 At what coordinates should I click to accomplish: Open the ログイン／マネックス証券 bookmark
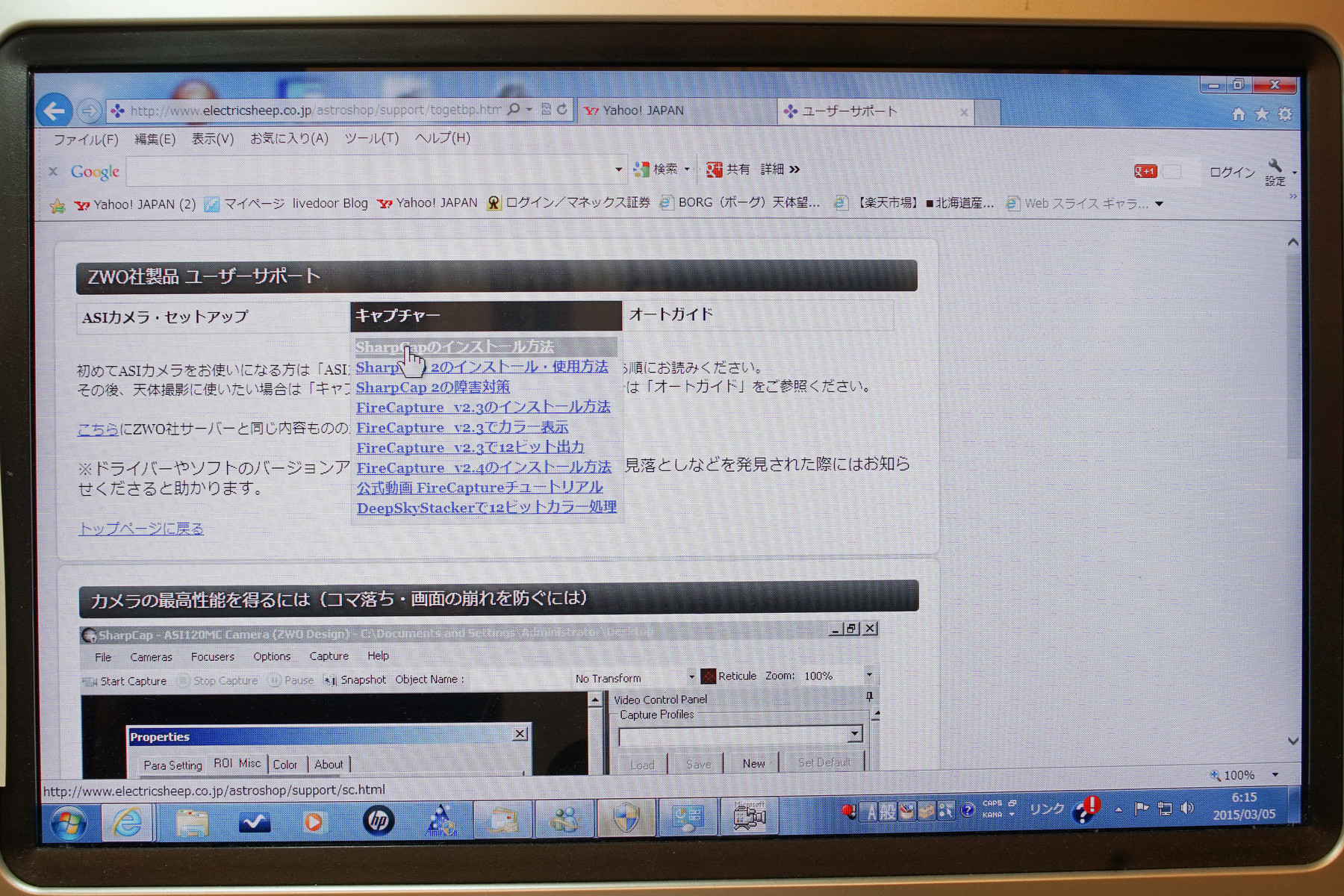(x=568, y=202)
